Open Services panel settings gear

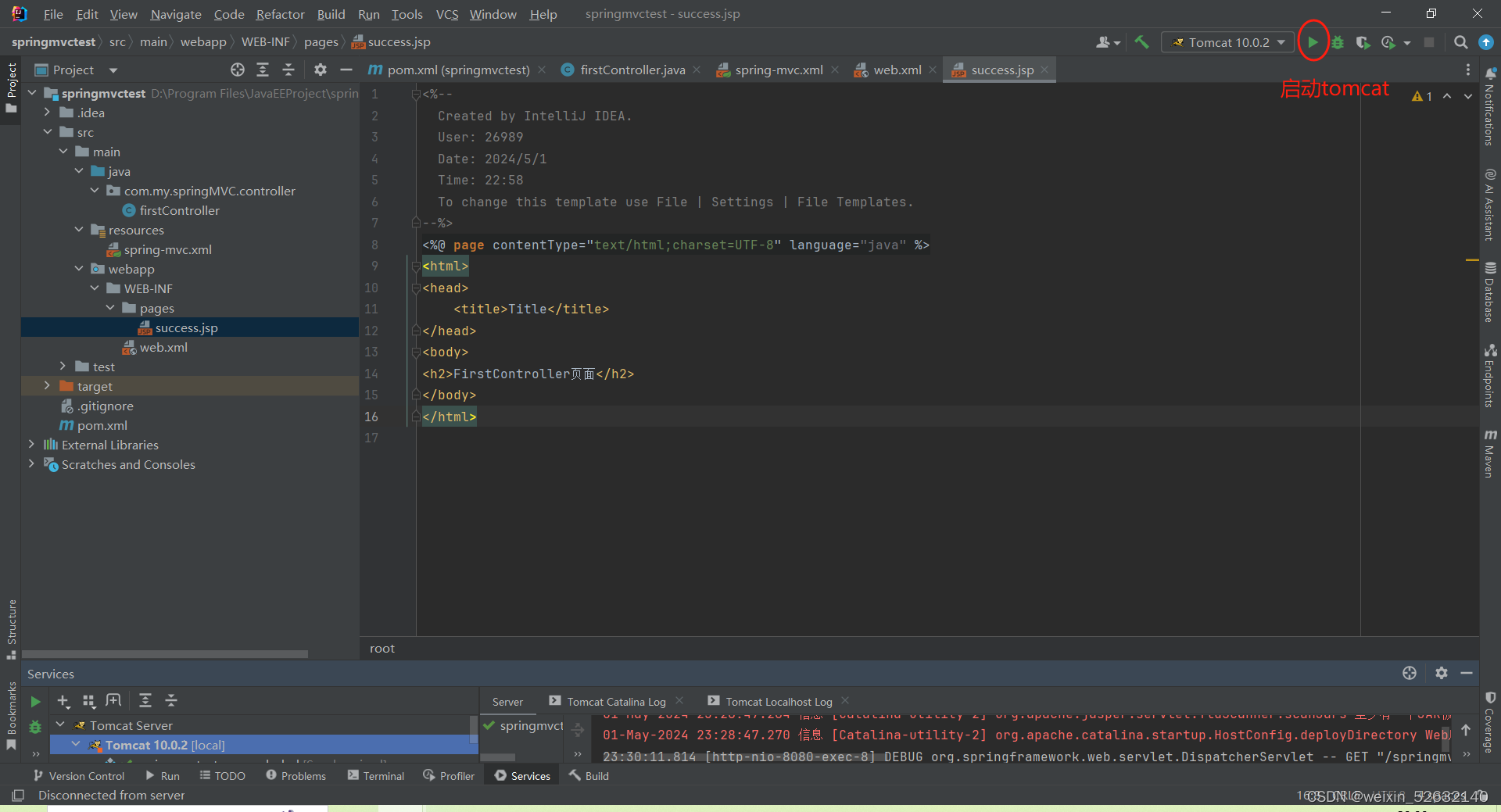click(x=1442, y=673)
